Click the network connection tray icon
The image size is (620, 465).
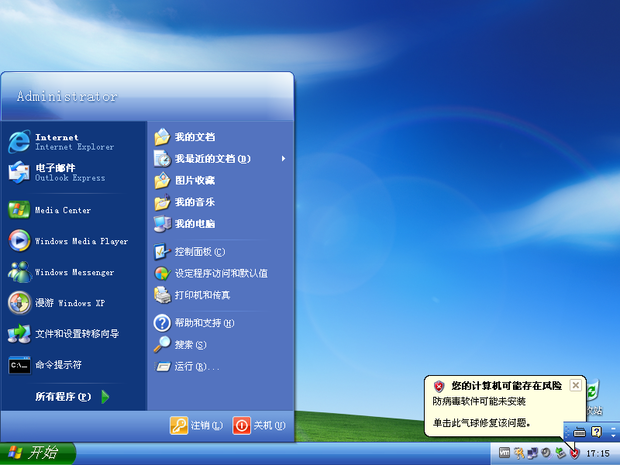532,453
